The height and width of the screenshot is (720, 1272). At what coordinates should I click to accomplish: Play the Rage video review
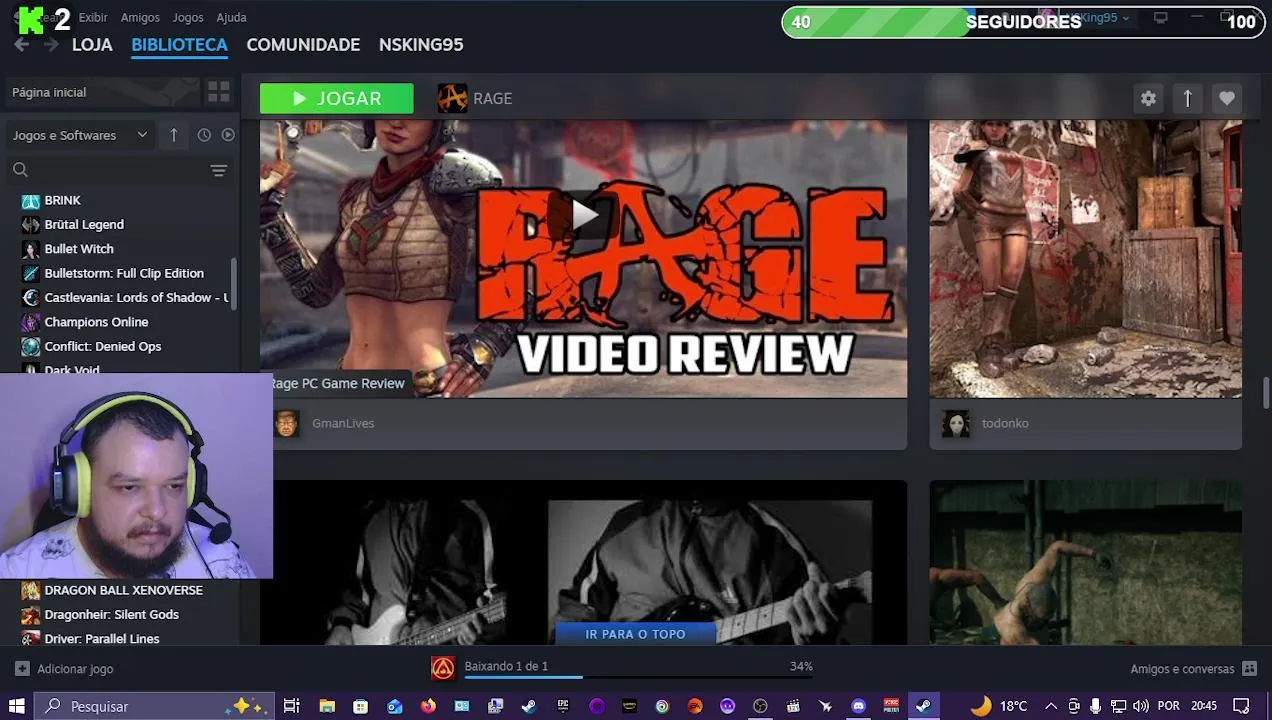(x=584, y=213)
